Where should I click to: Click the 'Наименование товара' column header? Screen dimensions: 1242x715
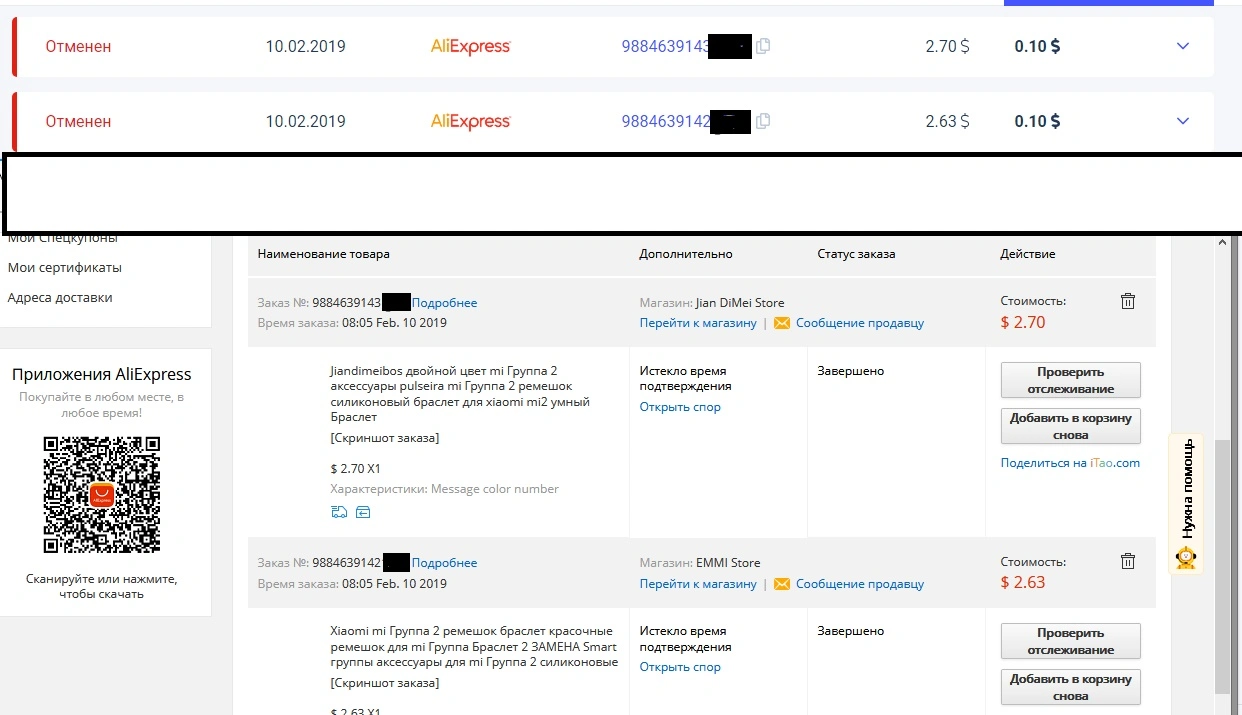pos(324,254)
